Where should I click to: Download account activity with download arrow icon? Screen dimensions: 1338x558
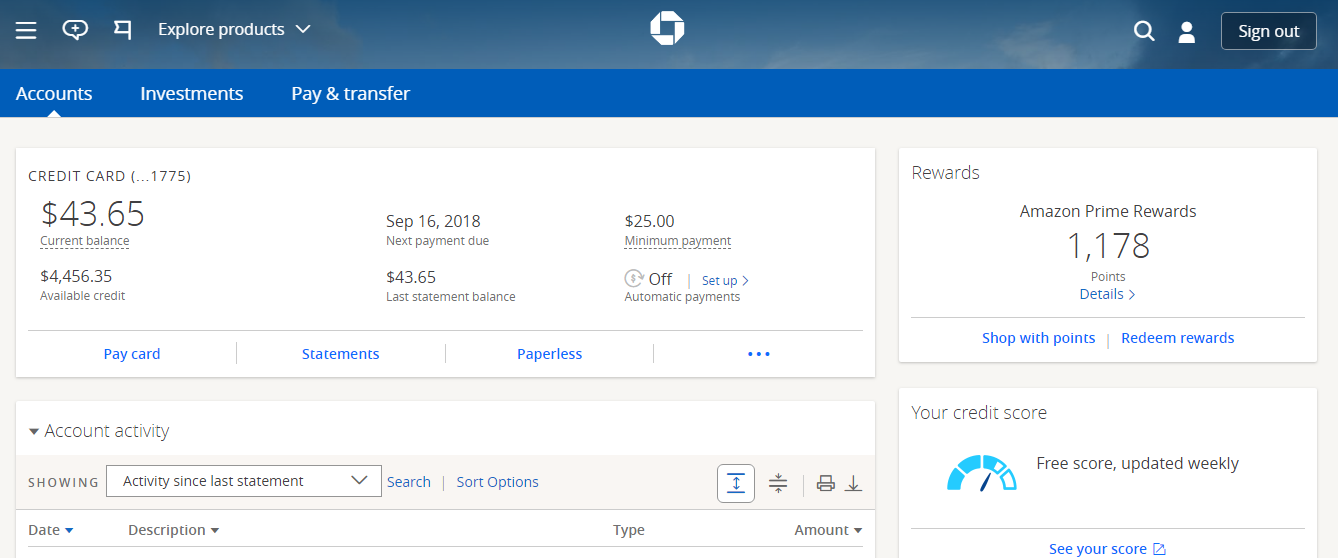tap(853, 483)
